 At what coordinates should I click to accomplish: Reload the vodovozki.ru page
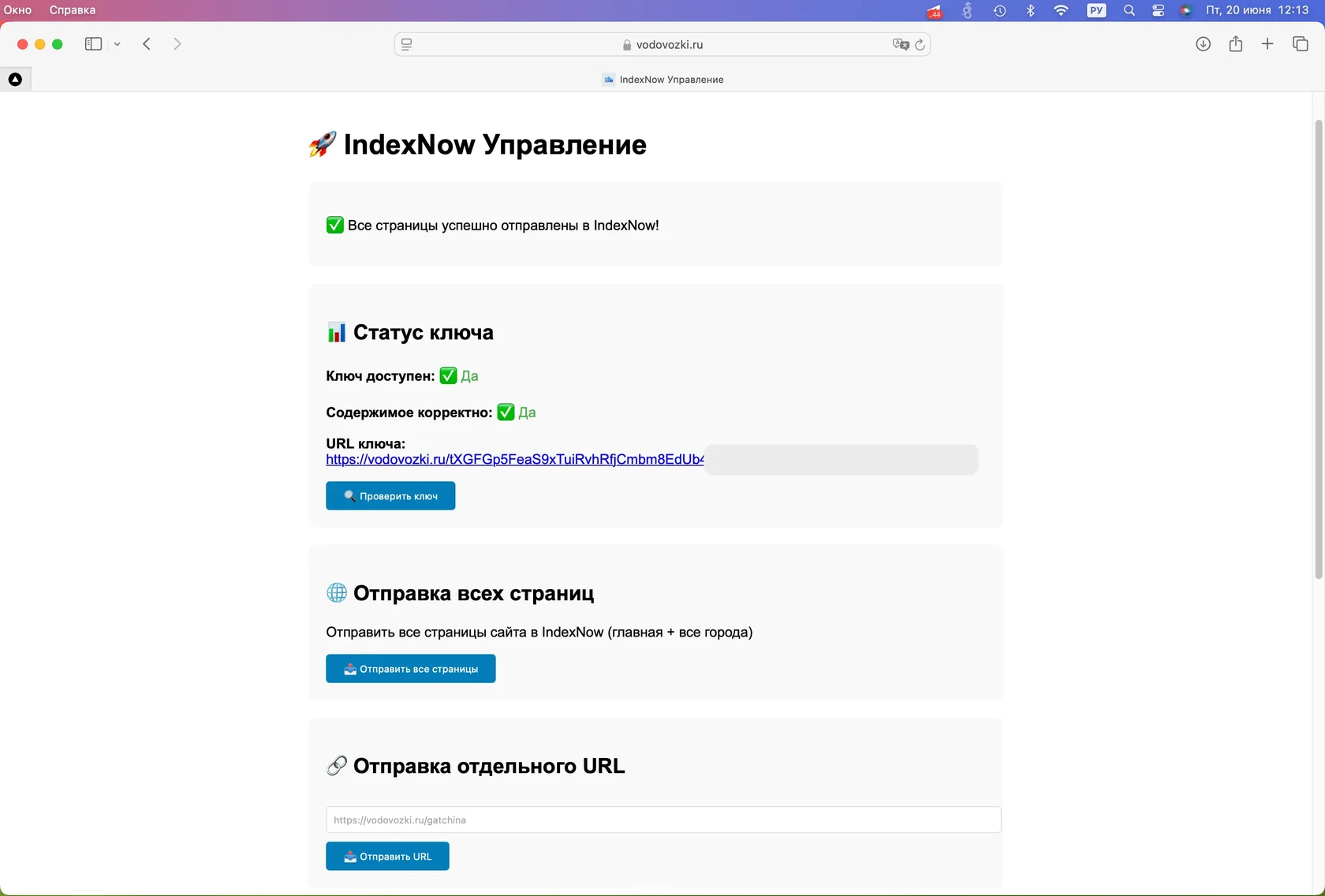920,45
